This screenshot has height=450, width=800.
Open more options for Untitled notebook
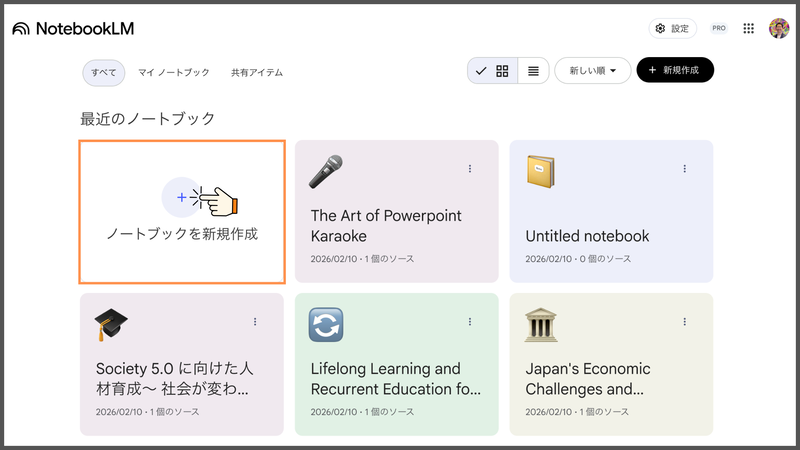(x=685, y=169)
